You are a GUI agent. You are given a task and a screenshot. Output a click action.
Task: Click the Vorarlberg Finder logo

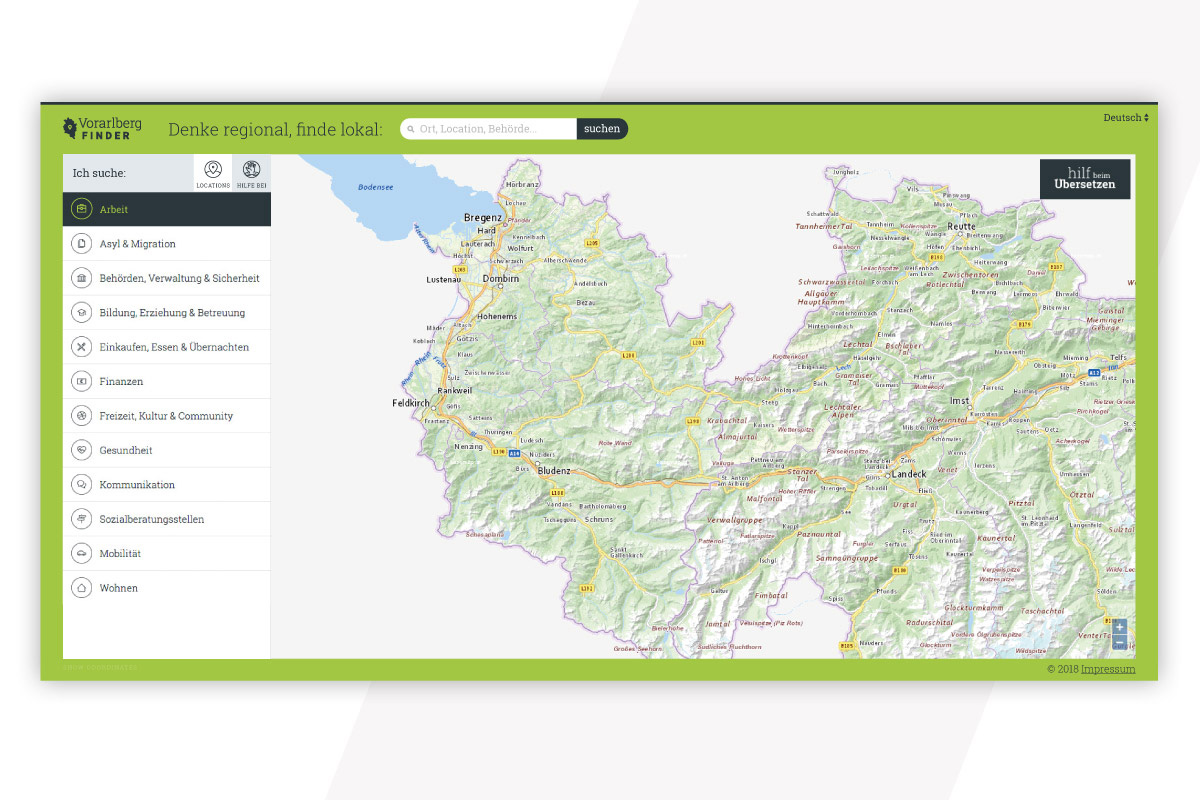pos(101,128)
